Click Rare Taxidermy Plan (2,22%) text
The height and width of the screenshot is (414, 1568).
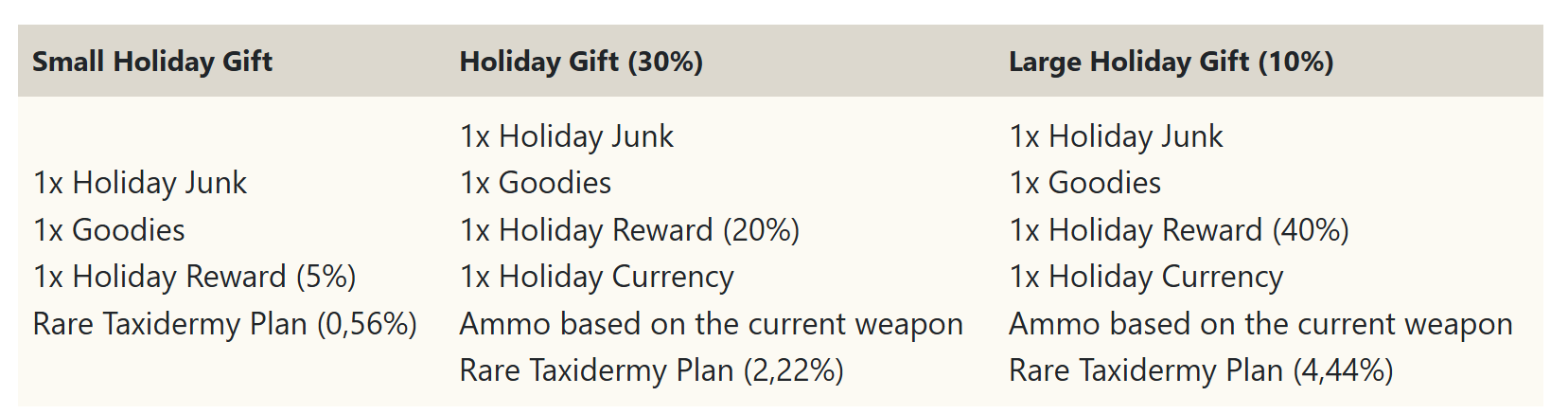[x=651, y=370]
